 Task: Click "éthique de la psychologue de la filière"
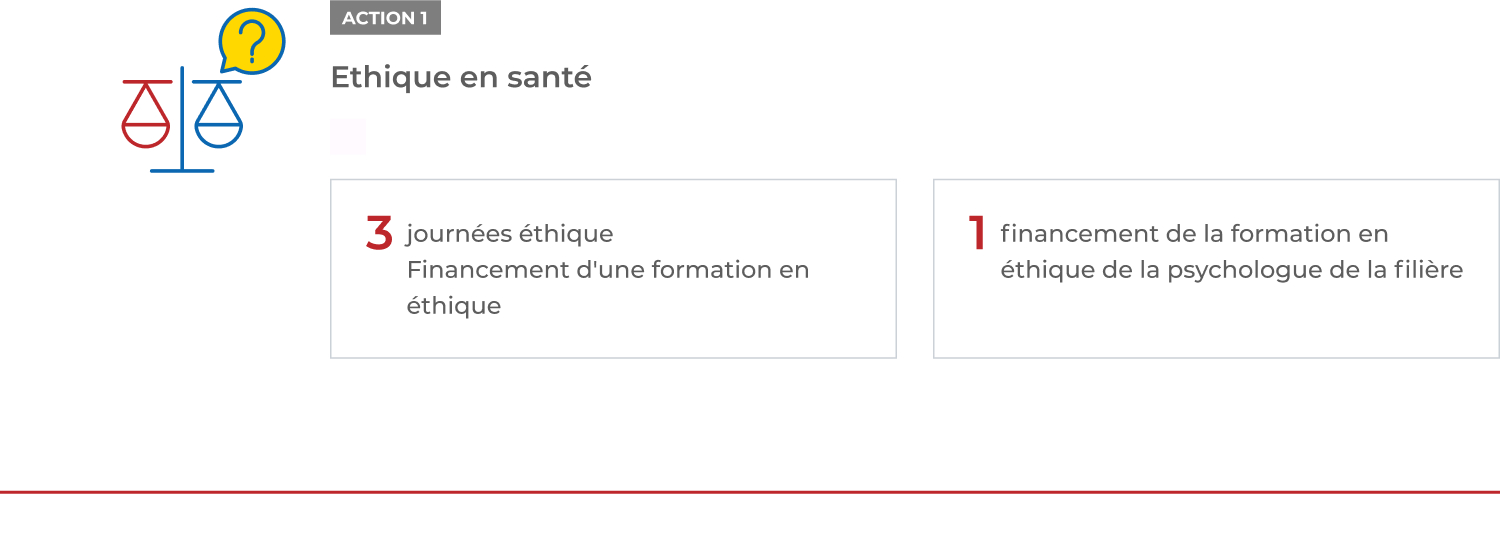pyautogui.click(x=1231, y=270)
